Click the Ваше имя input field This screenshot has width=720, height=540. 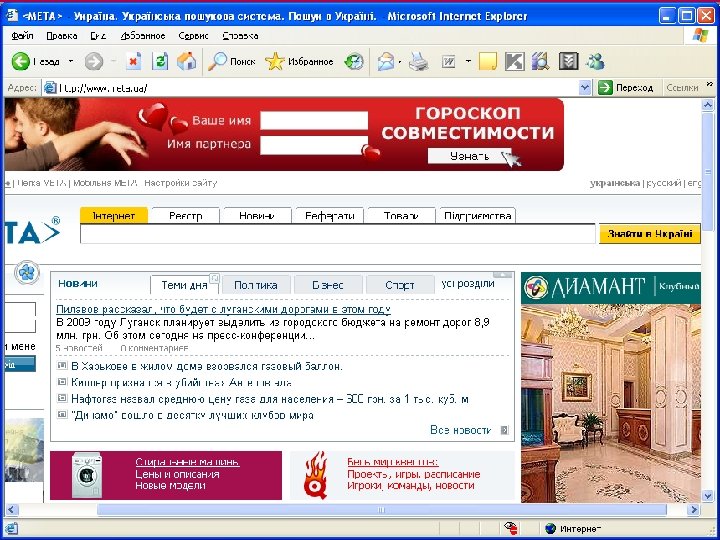coord(314,121)
